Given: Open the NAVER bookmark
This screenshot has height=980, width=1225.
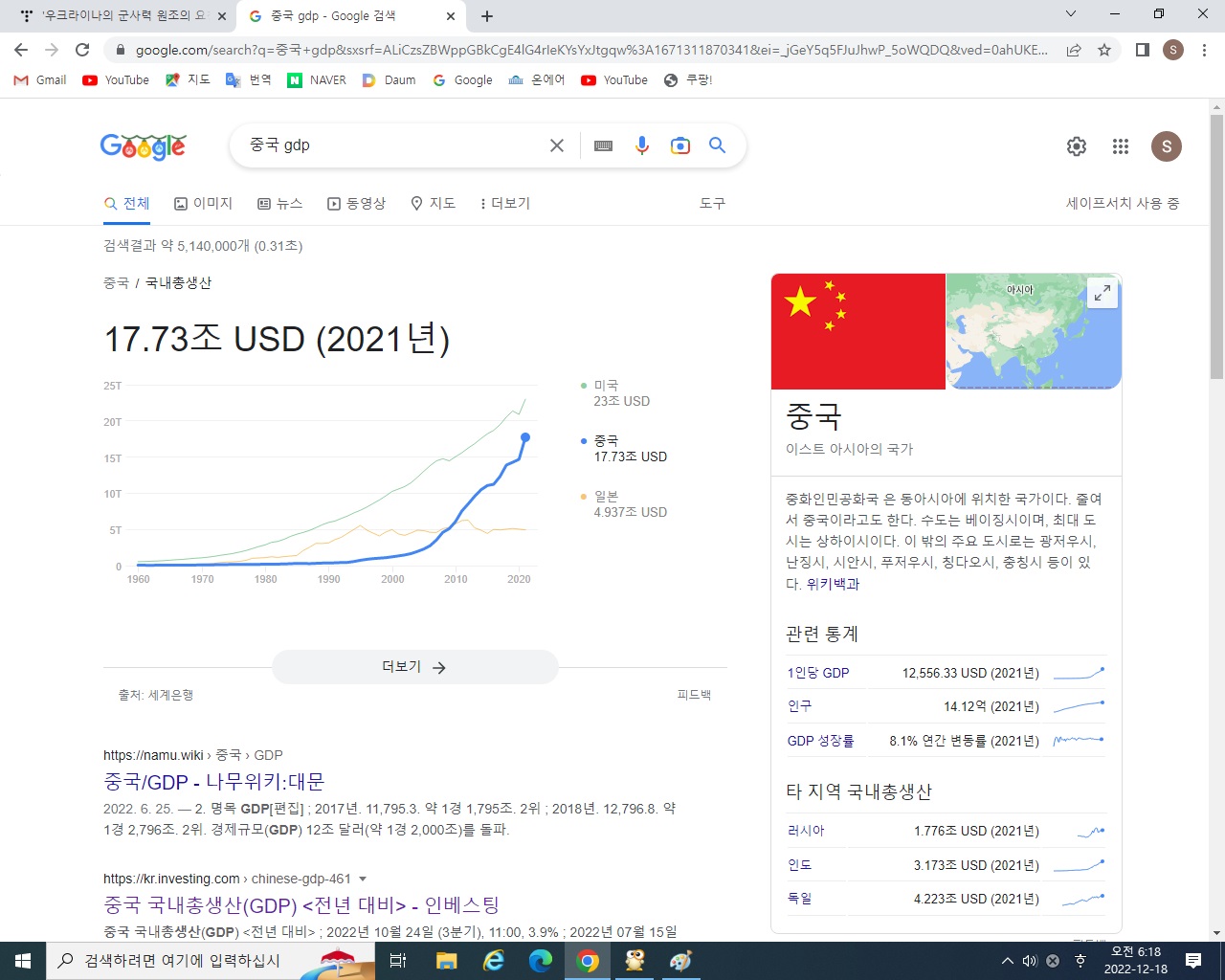Looking at the screenshot, I should pos(317,80).
